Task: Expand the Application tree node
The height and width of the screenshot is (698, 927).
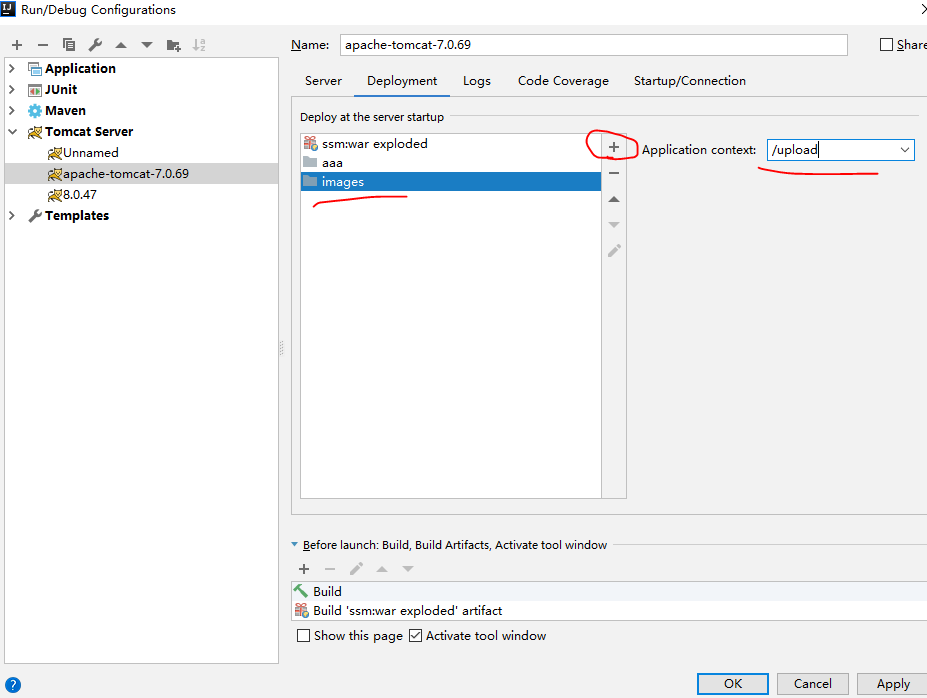Action: coord(12,69)
